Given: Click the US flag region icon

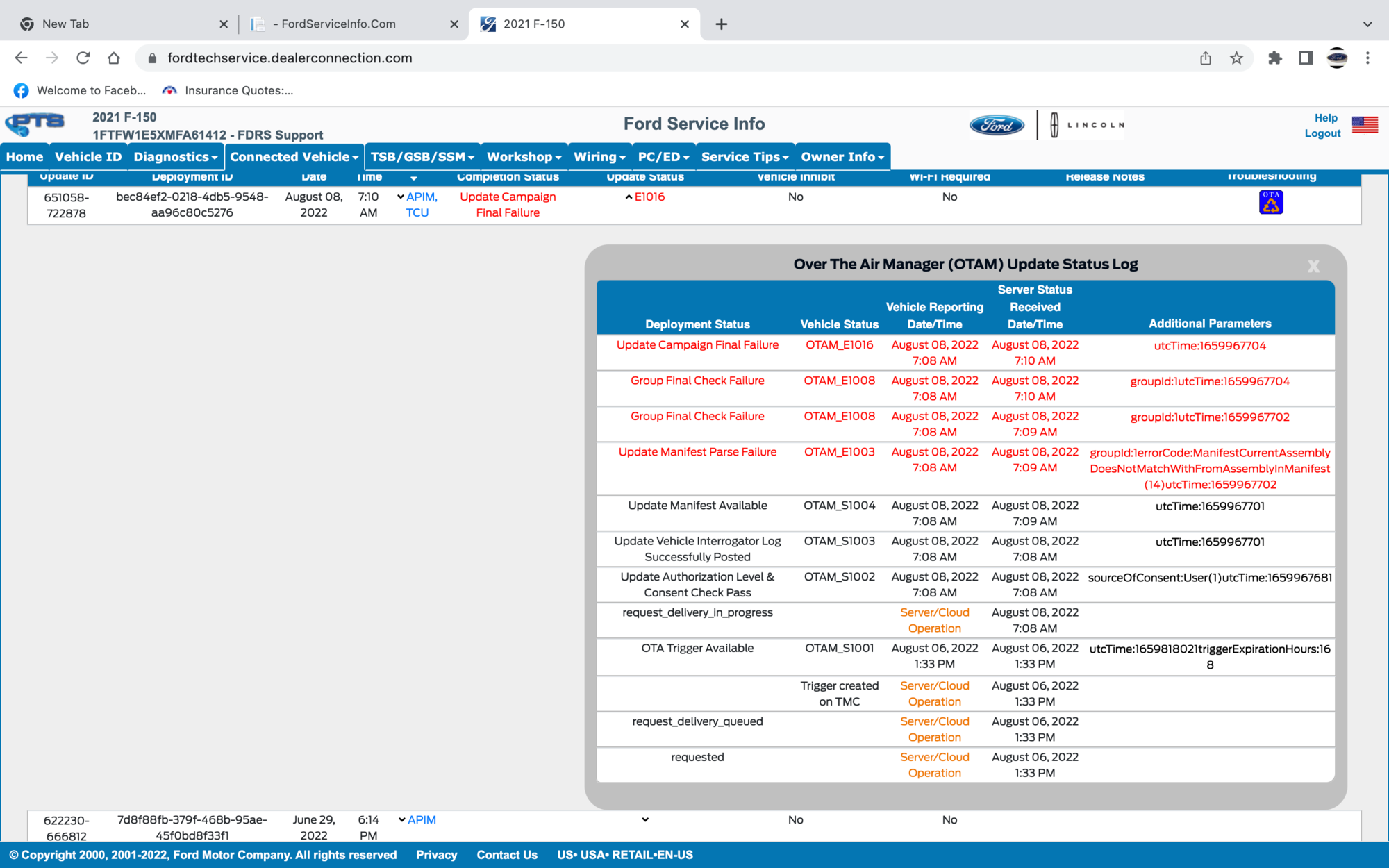Looking at the screenshot, I should point(1365,125).
